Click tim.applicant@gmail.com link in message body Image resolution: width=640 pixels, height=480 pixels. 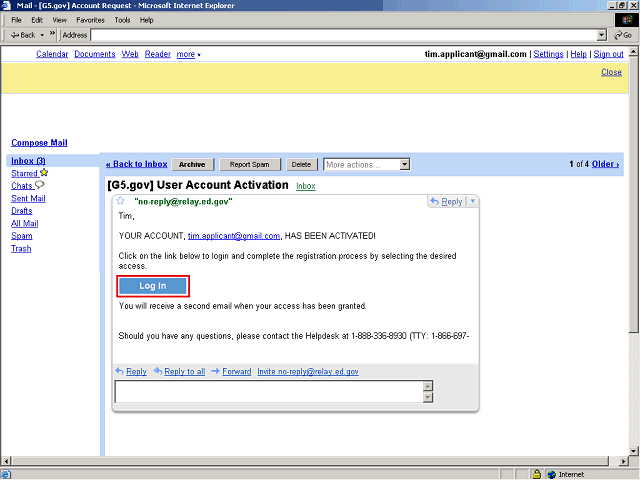pos(234,236)
